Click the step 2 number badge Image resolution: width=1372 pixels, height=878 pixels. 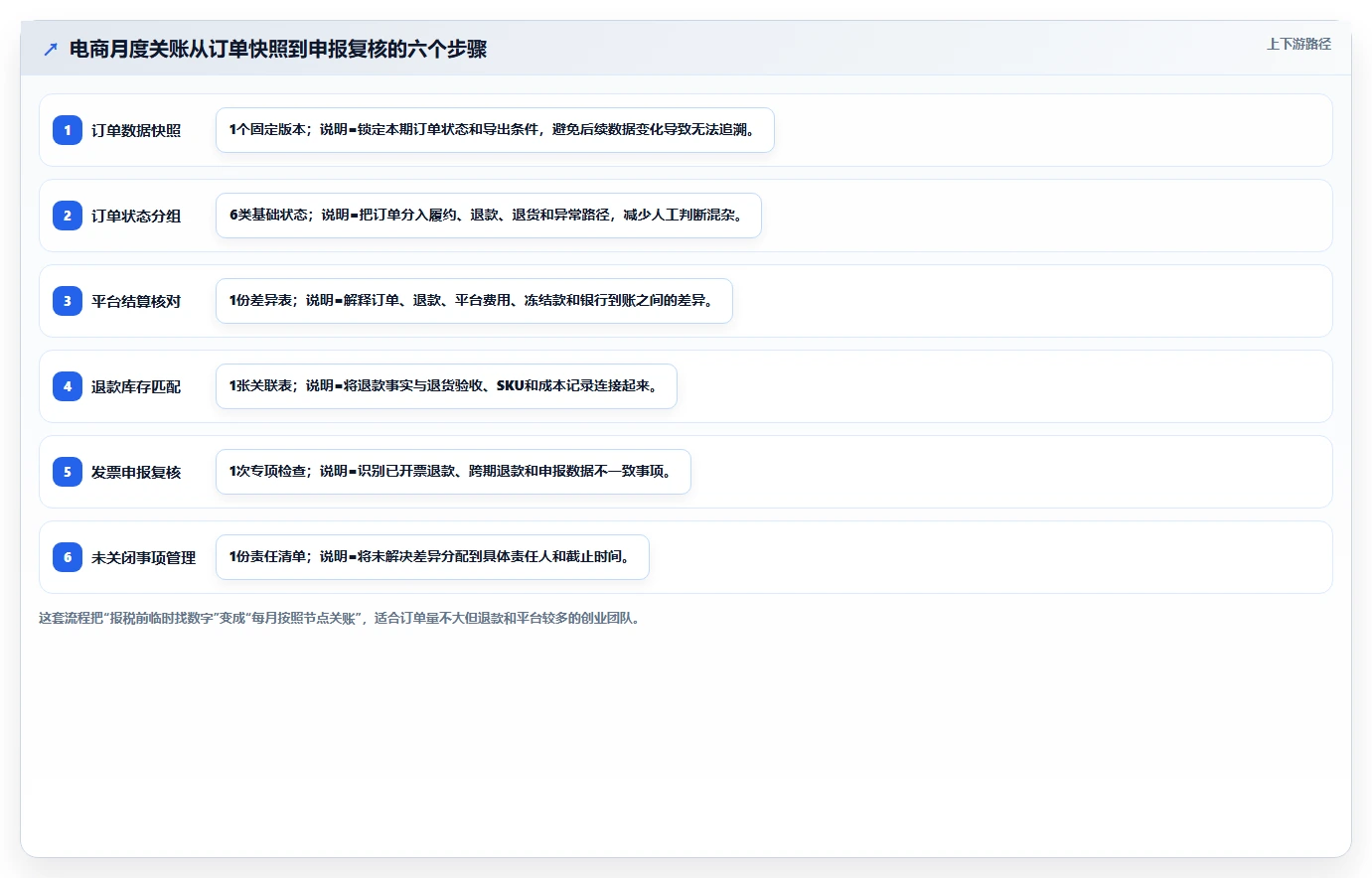click(68, 216)
